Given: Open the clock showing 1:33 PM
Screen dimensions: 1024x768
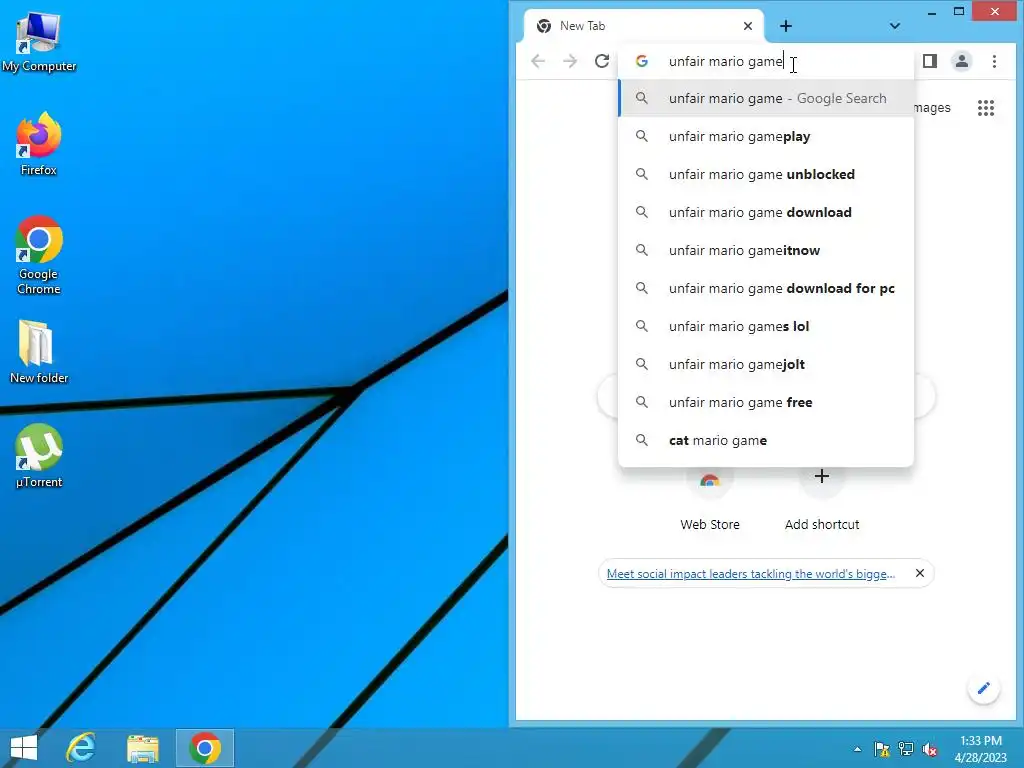Looking at the screenshot, I should click(x=981, y=749).
